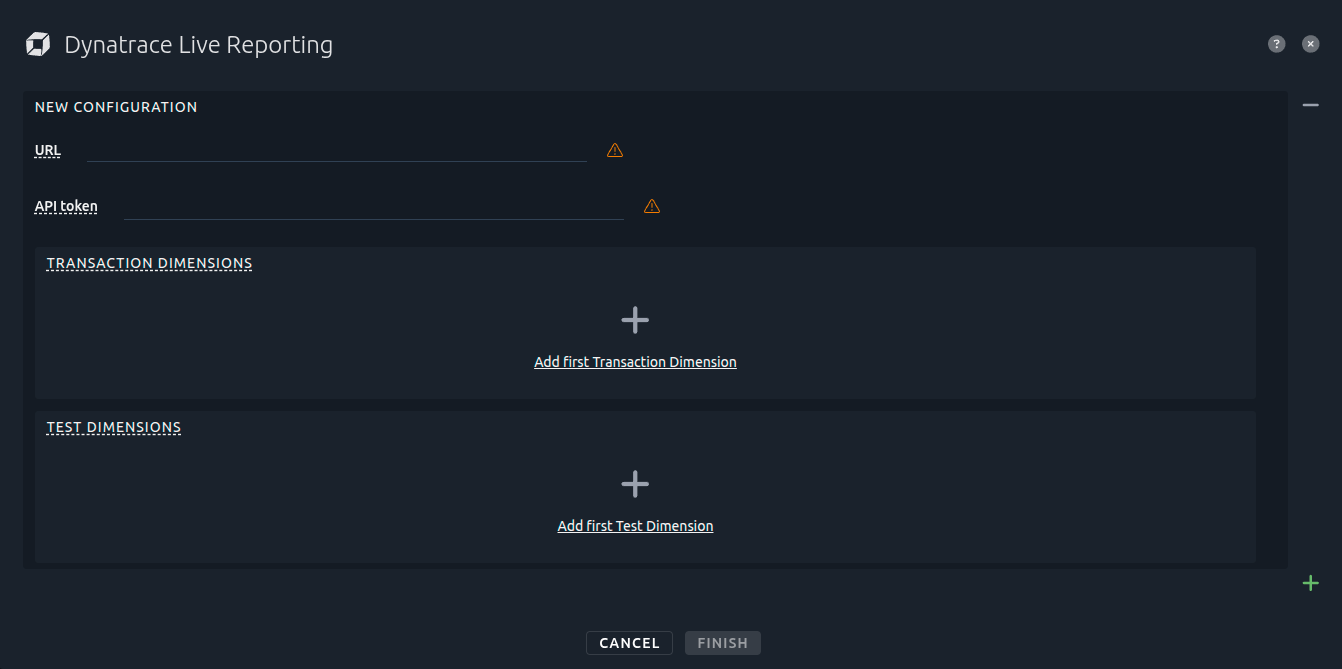Focus the API token input field

click(373, 207)
